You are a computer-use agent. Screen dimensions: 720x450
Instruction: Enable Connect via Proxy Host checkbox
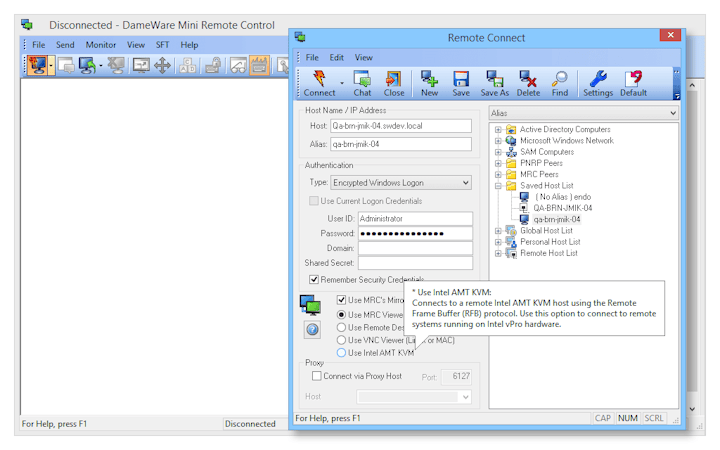coord(316,376)
